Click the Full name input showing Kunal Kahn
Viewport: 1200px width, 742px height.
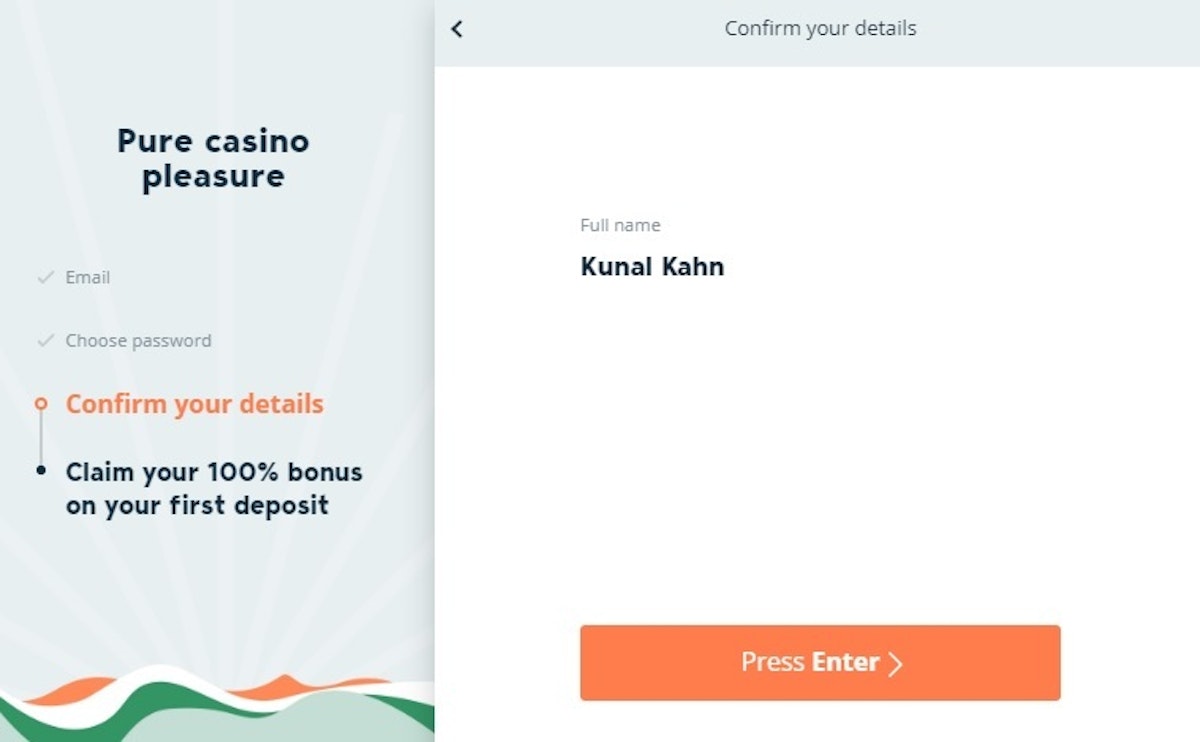pos(652,267)
